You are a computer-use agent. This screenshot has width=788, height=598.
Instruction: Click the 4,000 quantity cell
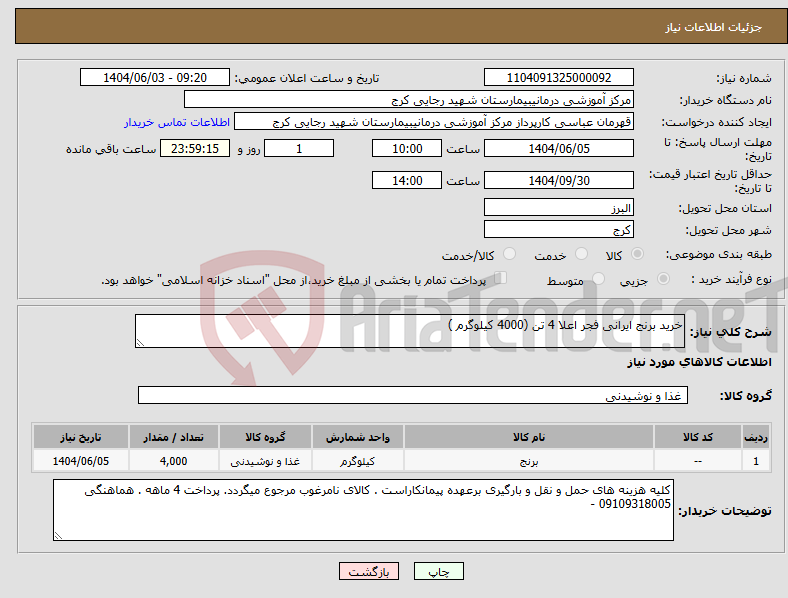coord(173,461)
